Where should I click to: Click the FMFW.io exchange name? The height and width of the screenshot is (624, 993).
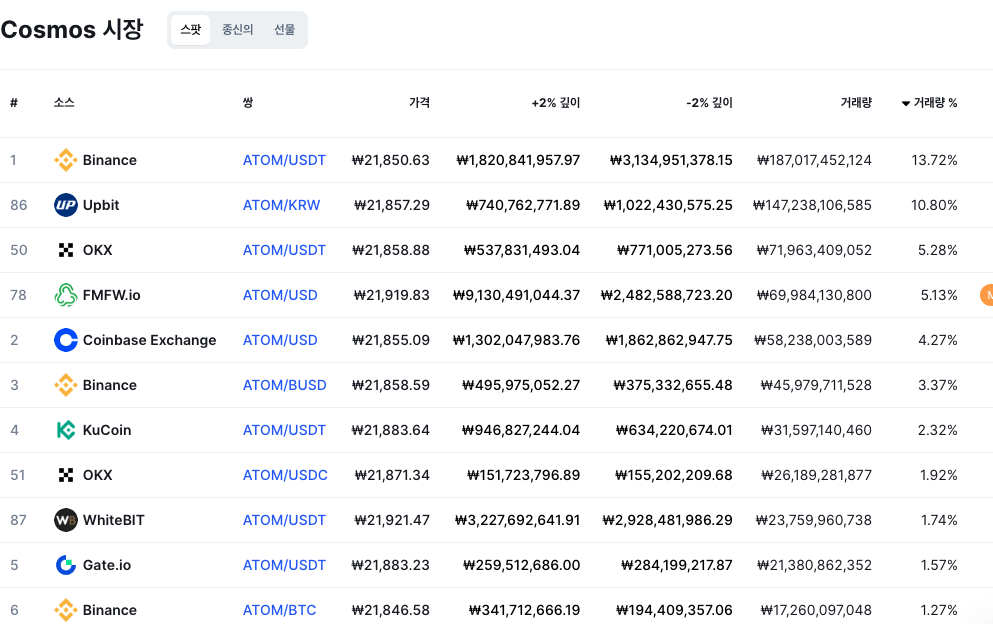point(111,295)
